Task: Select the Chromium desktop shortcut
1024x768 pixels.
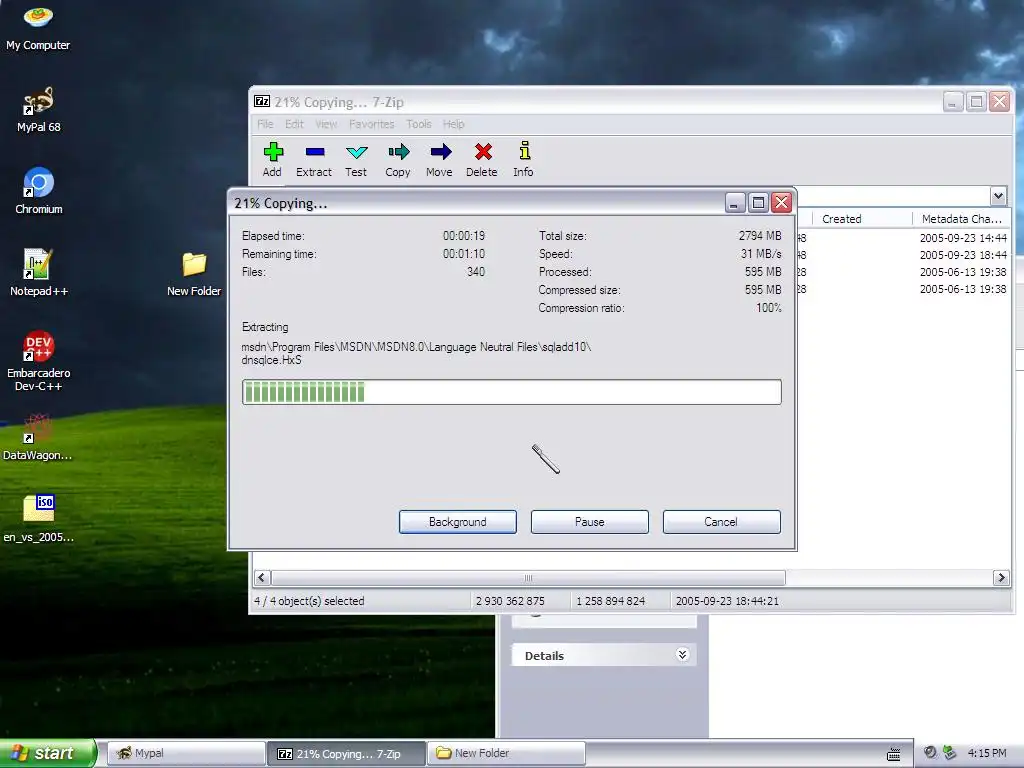Action: 39,191
